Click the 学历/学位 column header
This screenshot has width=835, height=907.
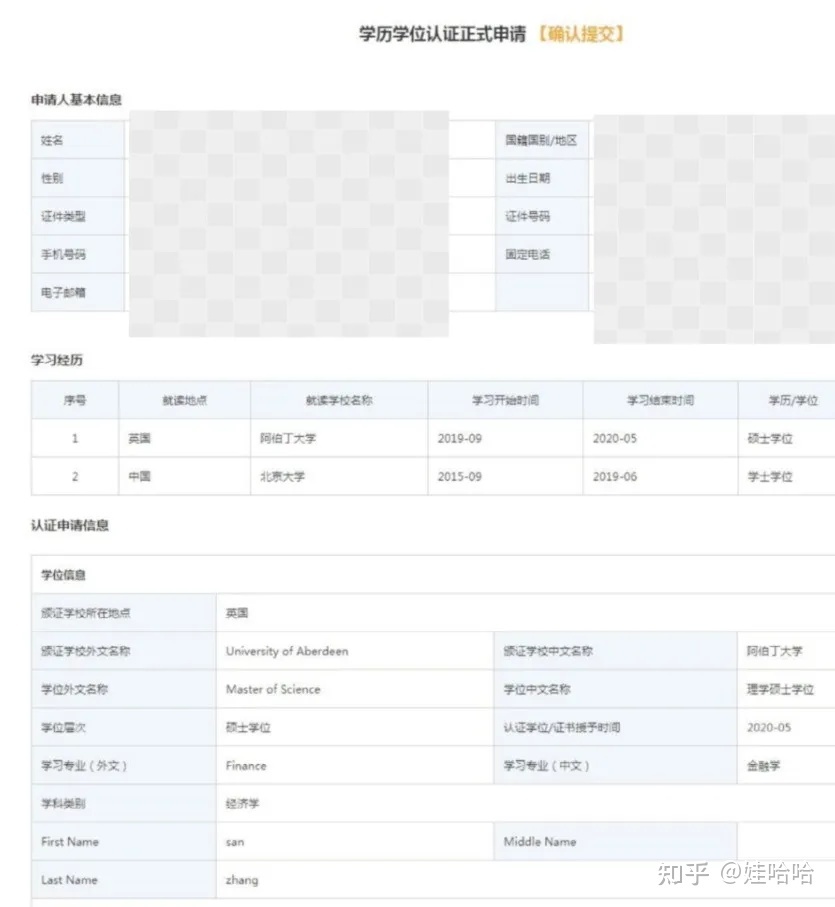[787, 400]
